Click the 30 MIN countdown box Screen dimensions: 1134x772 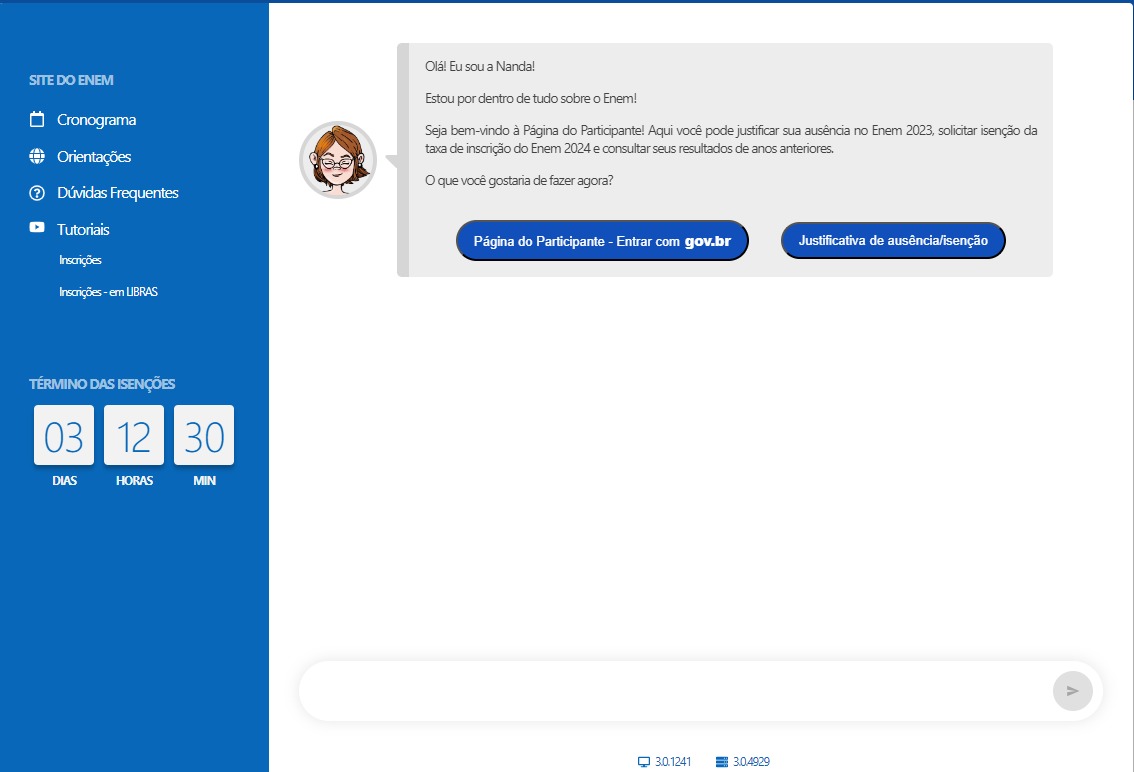coord(204,436)
